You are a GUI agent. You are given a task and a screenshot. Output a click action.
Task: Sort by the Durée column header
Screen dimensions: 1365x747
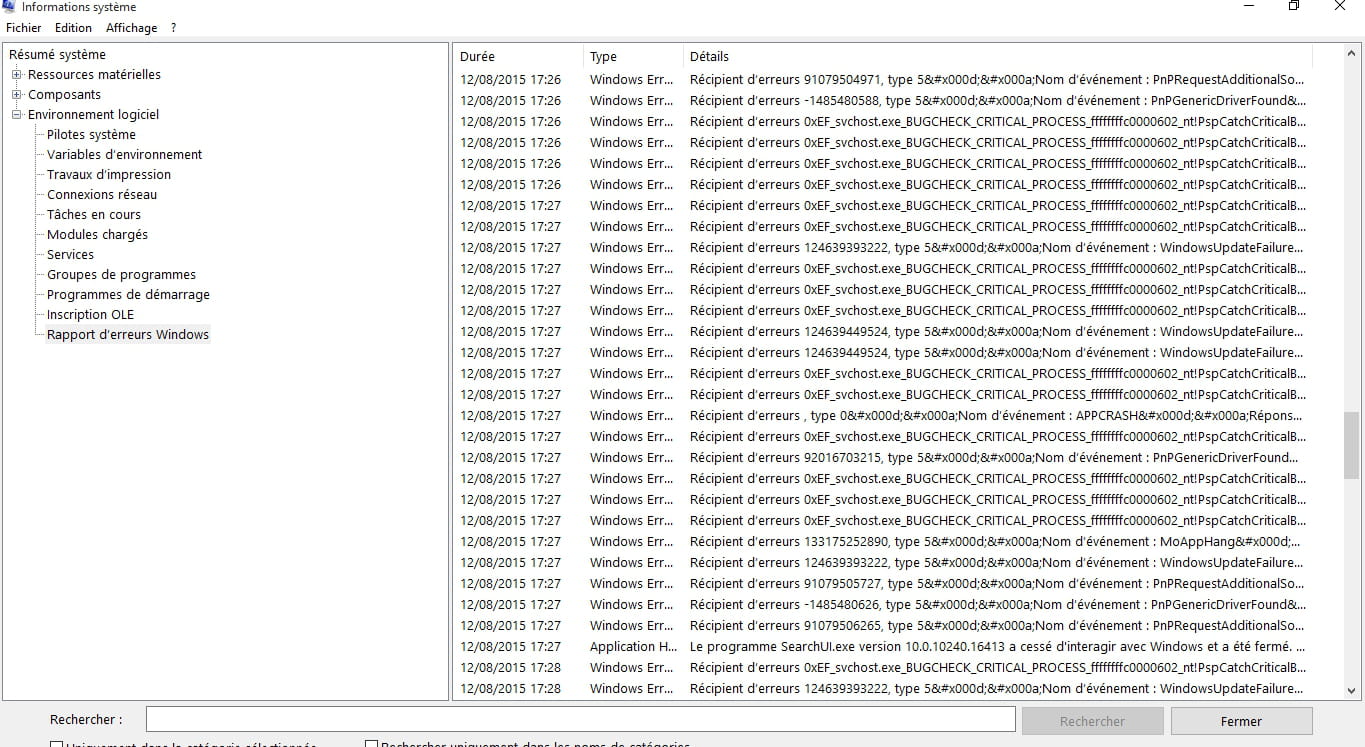click(x=518, y=57)
